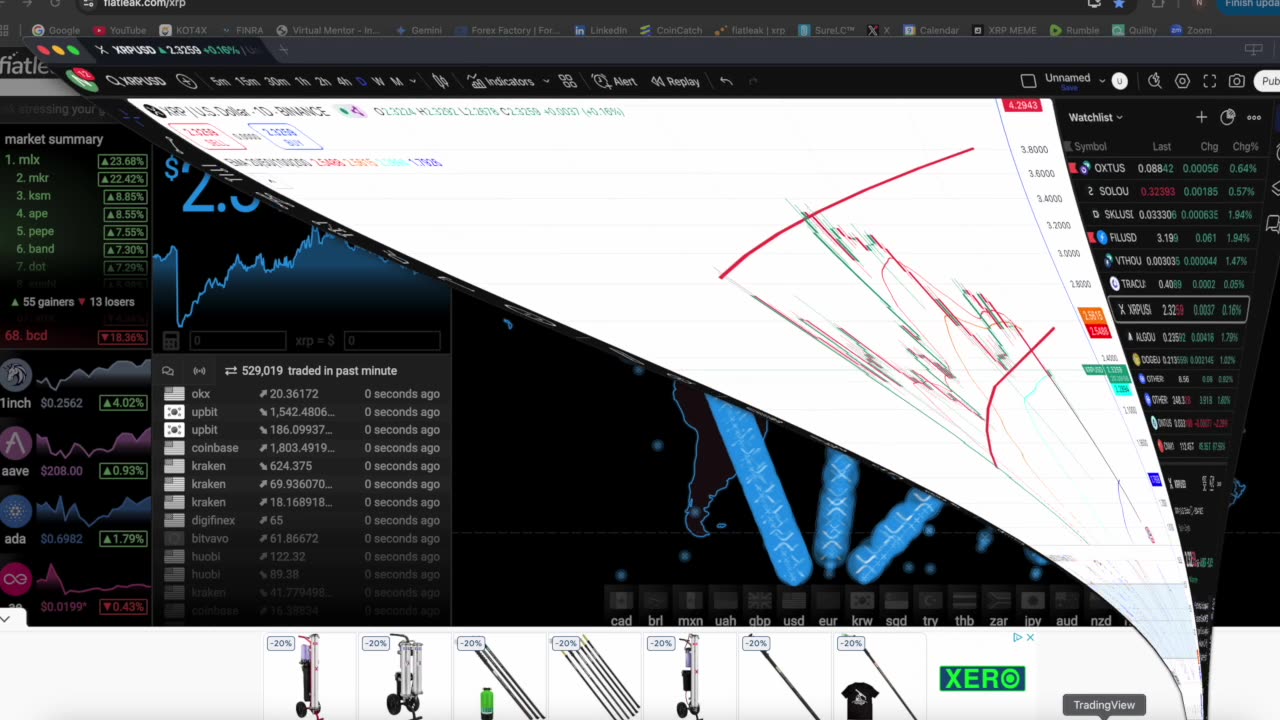1280x720 pixels.
Task: Start bar Replay mode
Action: point(676,81)
